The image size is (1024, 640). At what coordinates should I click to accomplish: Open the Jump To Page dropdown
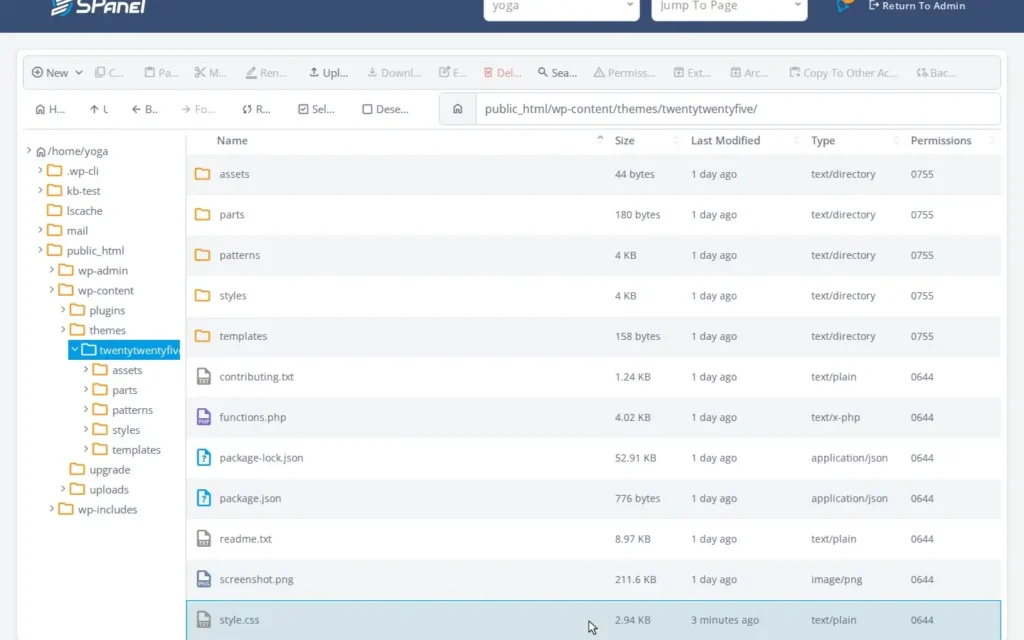[x=729, y=7]
